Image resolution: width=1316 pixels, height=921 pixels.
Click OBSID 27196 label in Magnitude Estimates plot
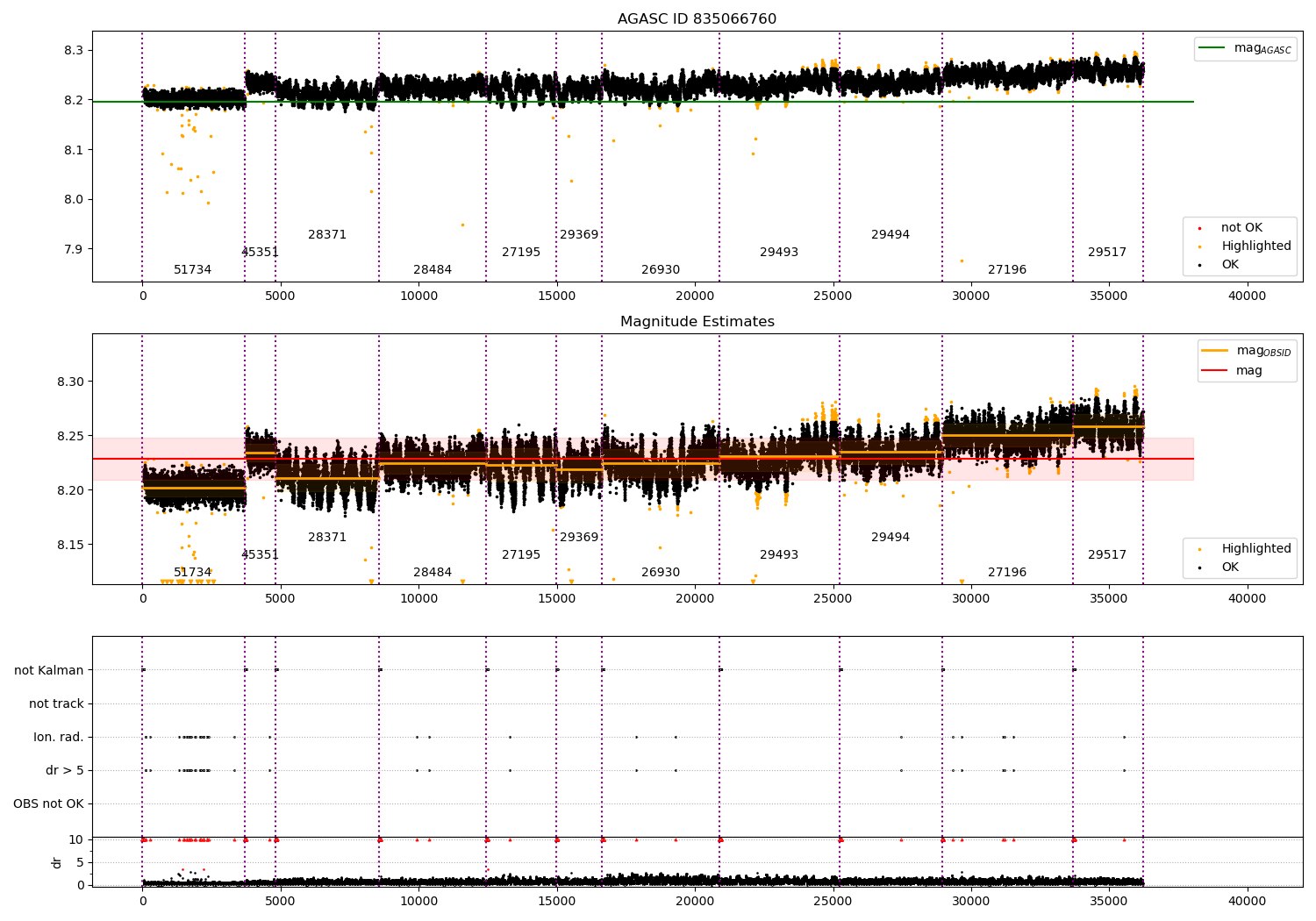click(x=1007, y=573)
